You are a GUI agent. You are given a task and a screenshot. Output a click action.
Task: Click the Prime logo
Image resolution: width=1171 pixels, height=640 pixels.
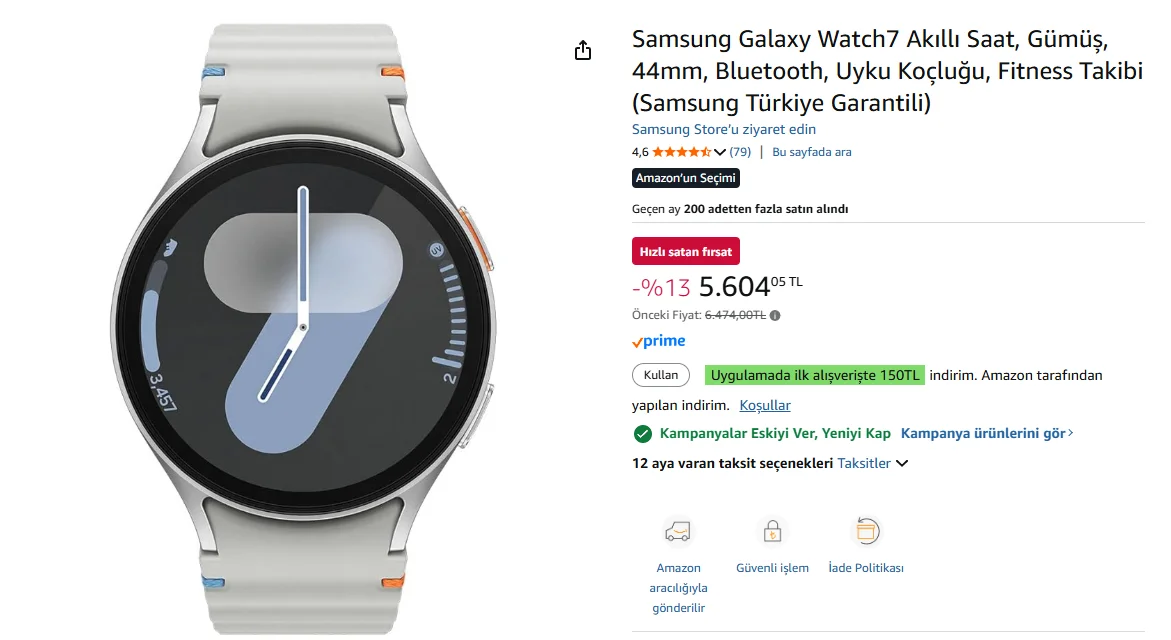coord(659,342)
